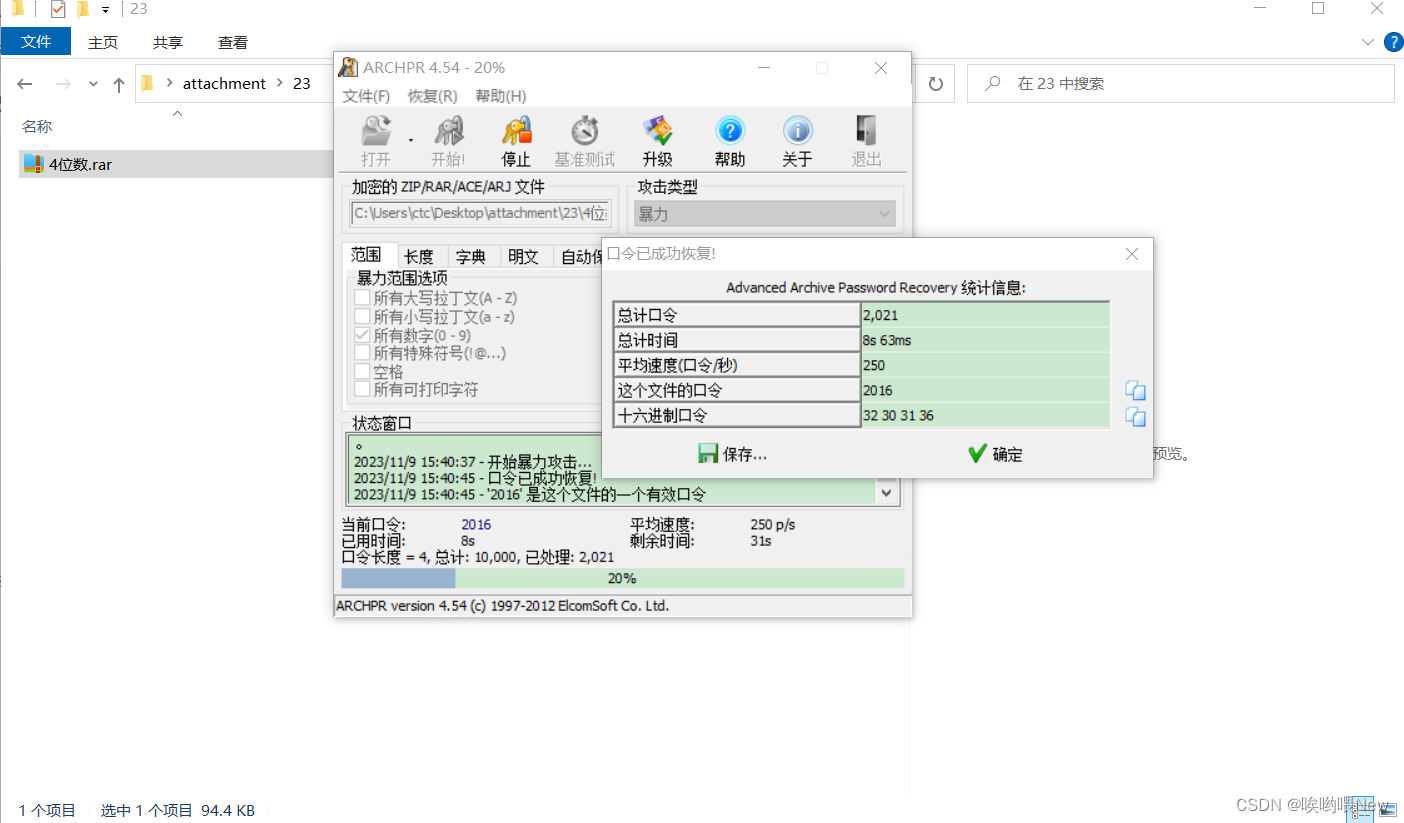Go forward in Explorer navigation
This screenshot has width=1404, height=823.
tap(62, 84)
